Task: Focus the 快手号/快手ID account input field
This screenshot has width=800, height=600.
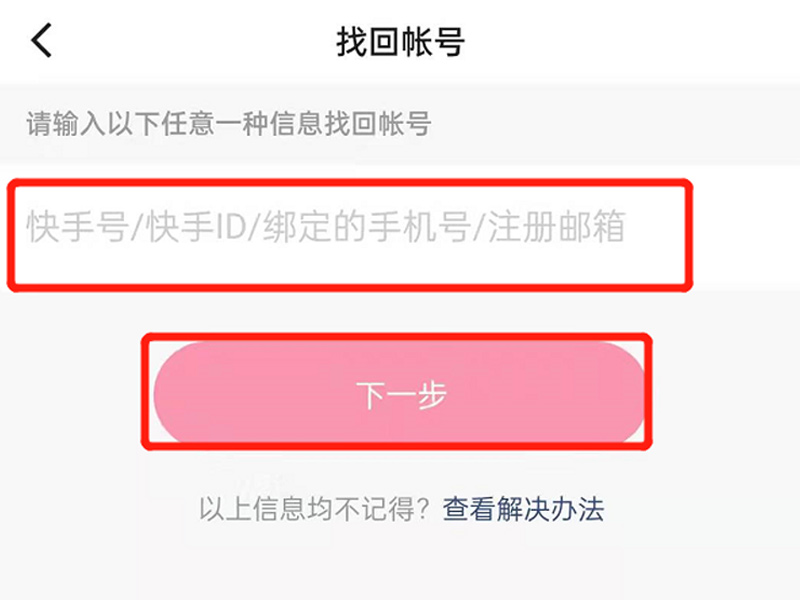Action: pyautogui.click(x=350, y=228)
